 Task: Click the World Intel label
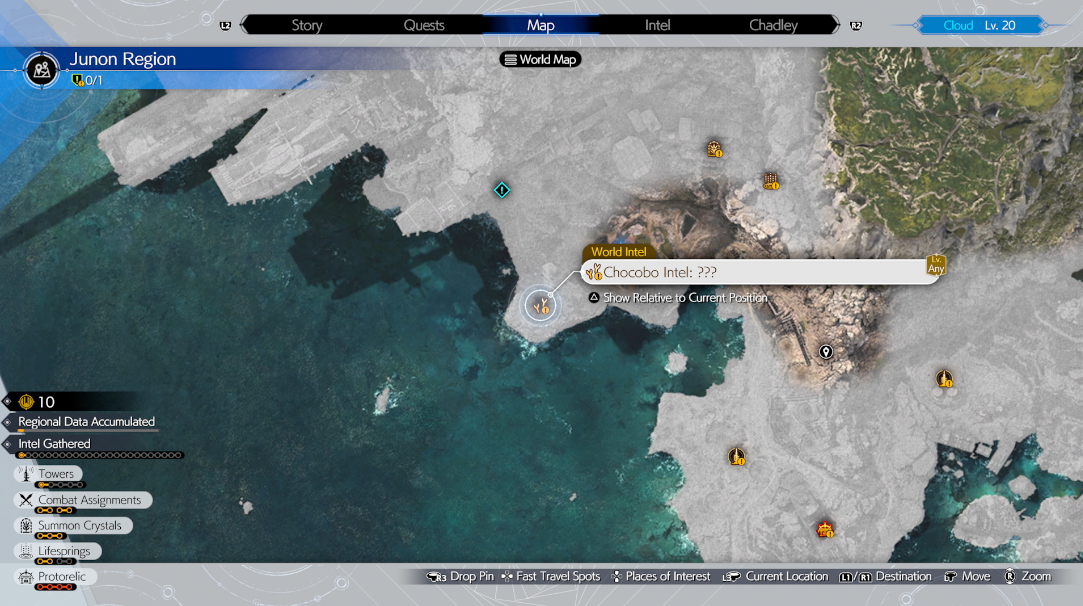pyautogui.click(x=618, y=252)
